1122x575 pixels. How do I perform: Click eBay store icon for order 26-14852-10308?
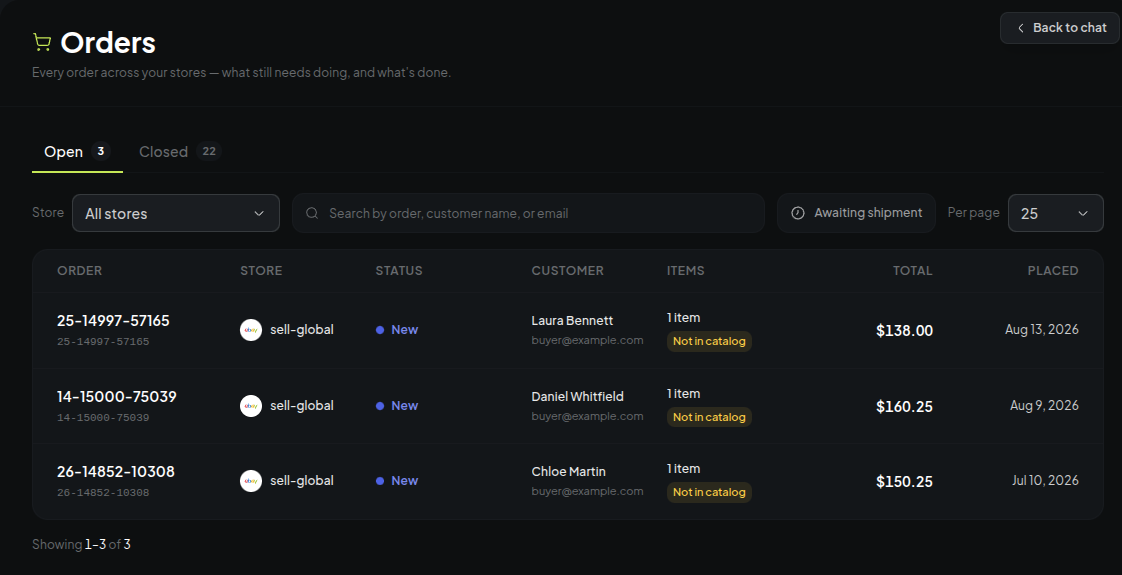coord(250,481)
